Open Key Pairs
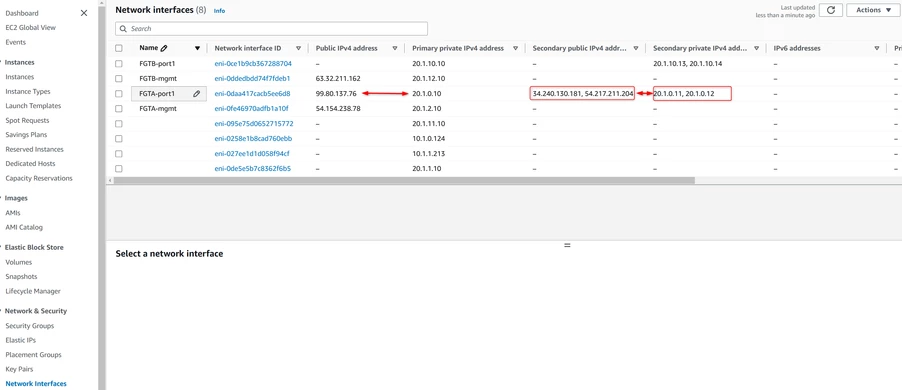902x390 pixels. 19,369
